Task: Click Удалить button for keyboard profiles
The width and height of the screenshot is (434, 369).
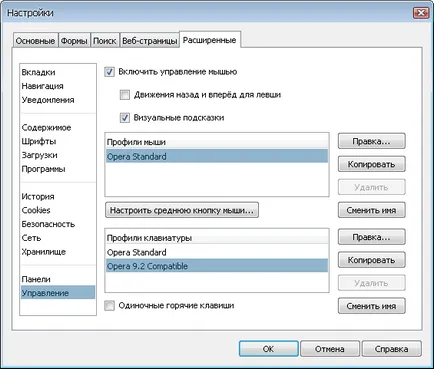Action: (372, 283)
